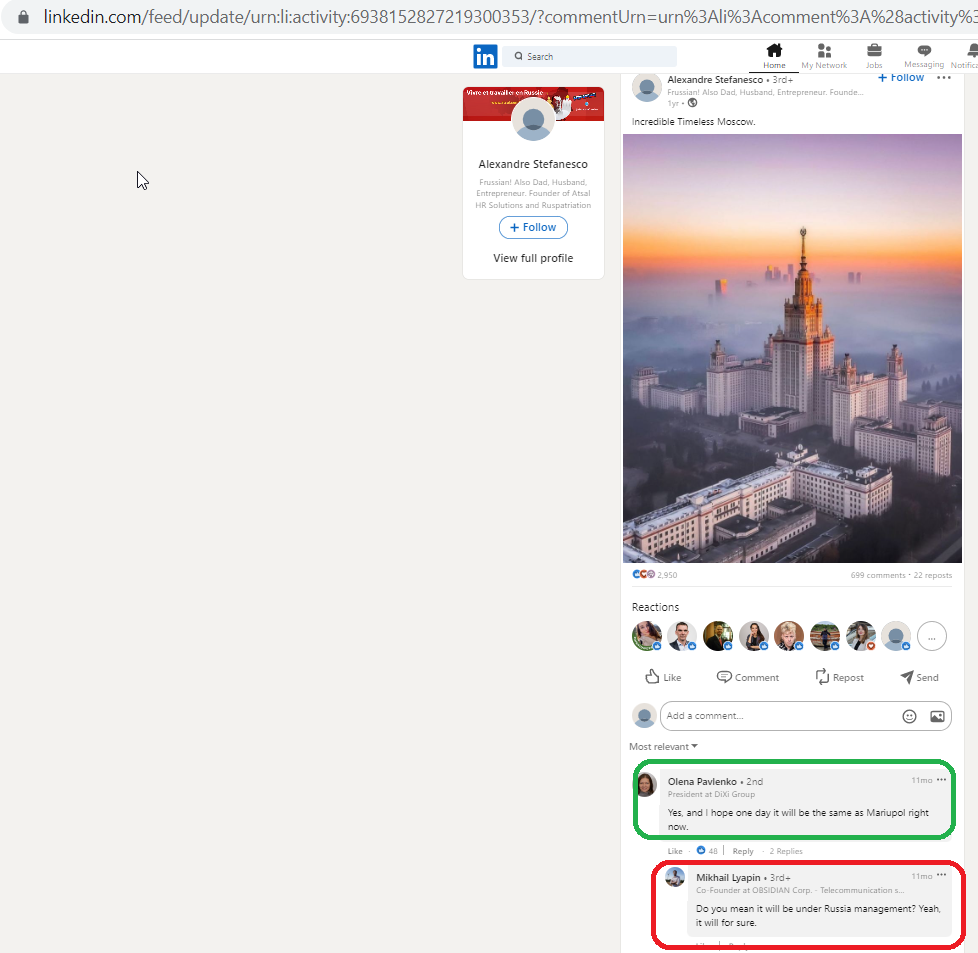This screenshot has width=978, height=953.
Task: Open the Home tab in the navigation bar
Action: (x=774, y=56)
